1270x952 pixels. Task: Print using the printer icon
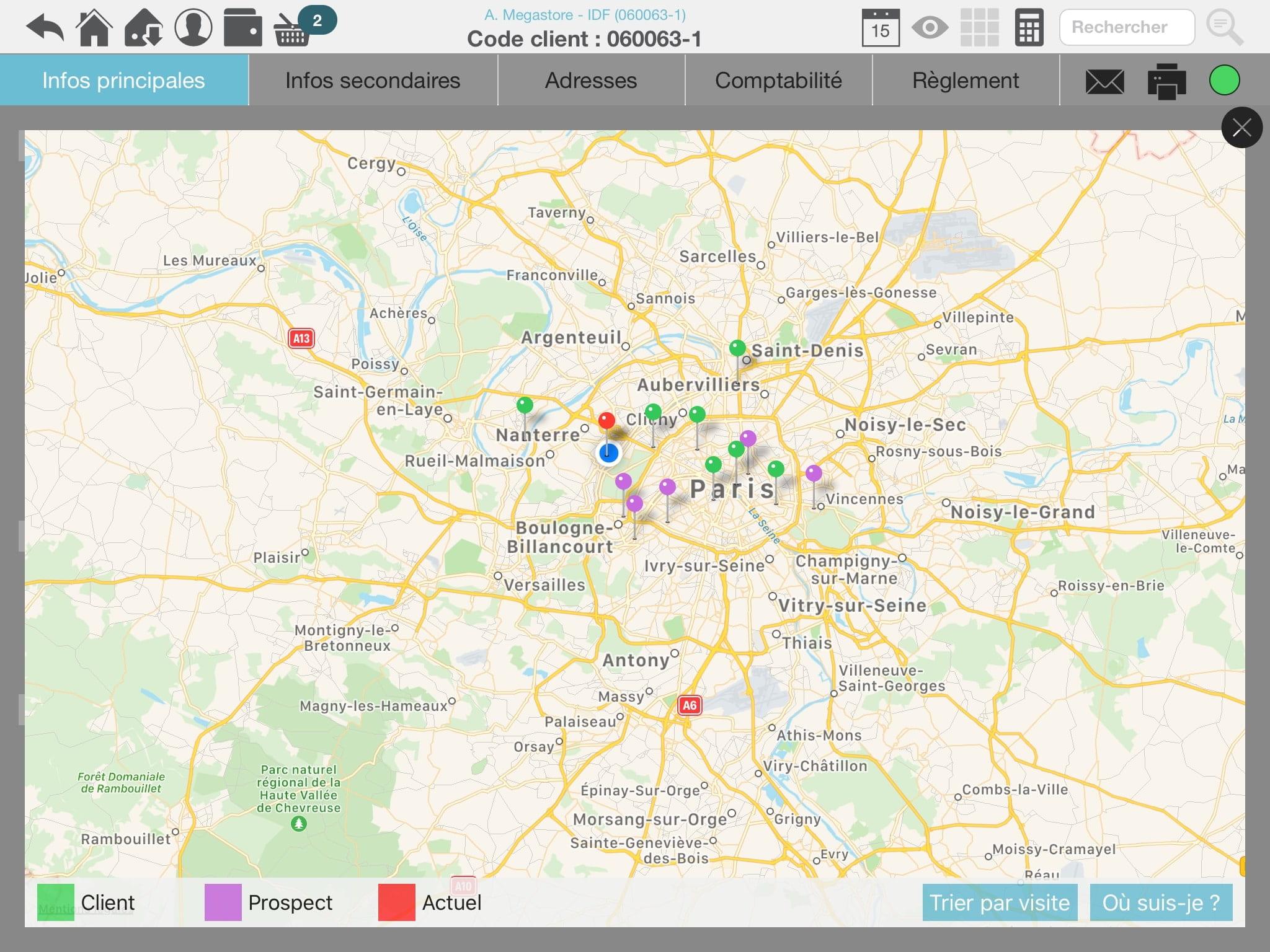(x=1166, y=81)
